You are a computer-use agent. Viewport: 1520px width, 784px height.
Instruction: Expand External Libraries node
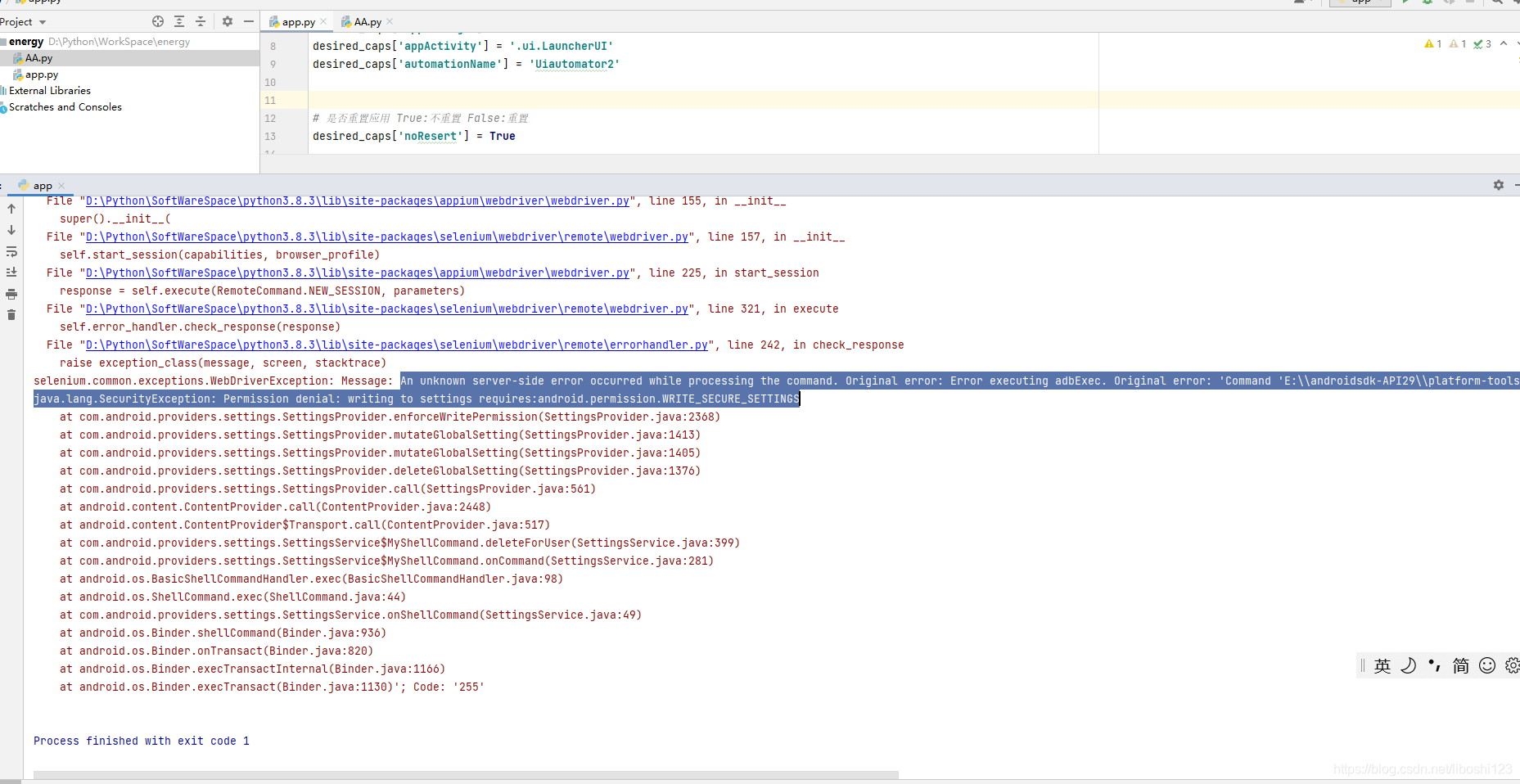tap(49, 91)
